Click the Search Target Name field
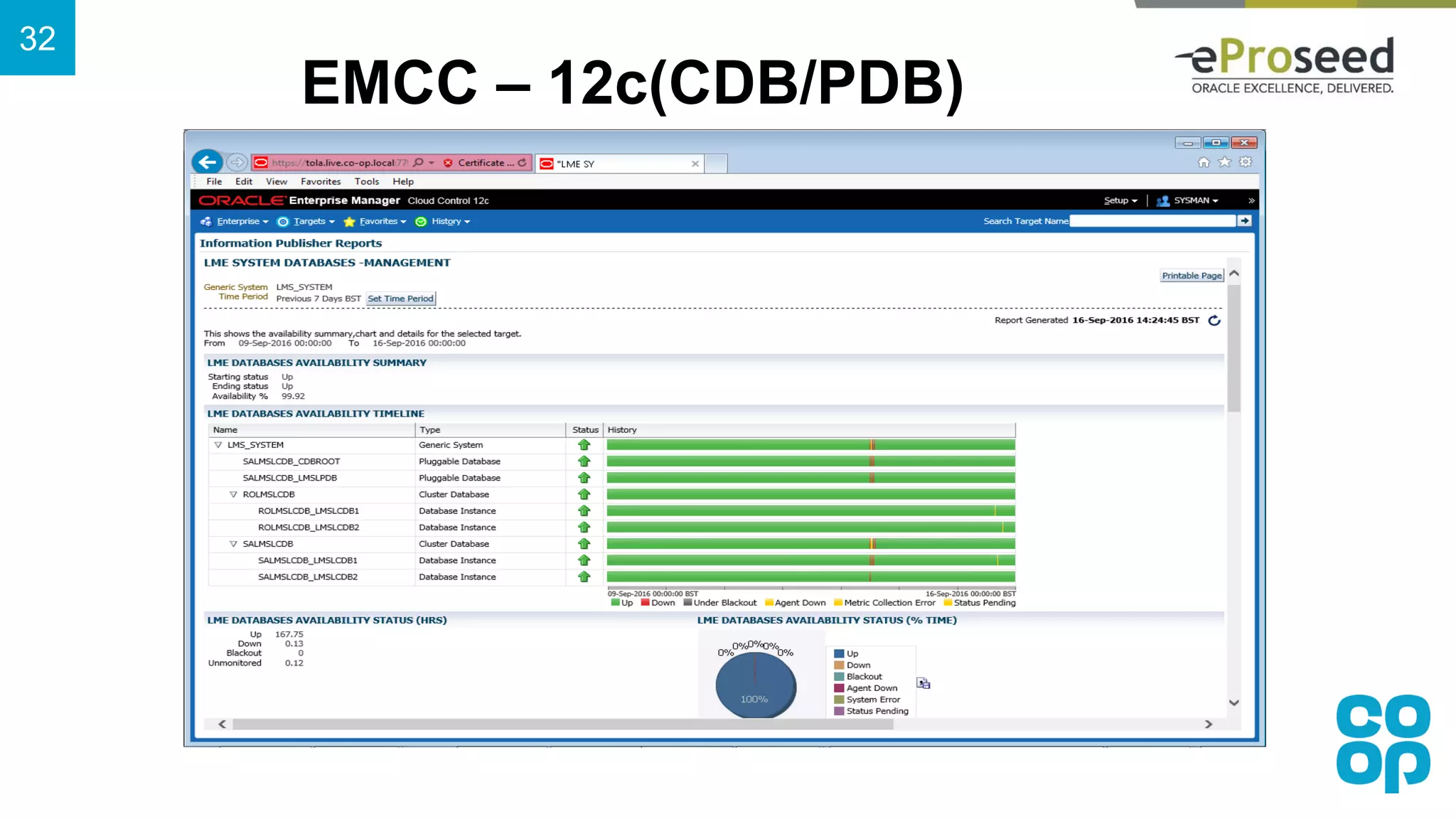The width and height of the screenshot is (1456, 819). click(x=1152, y=221)
